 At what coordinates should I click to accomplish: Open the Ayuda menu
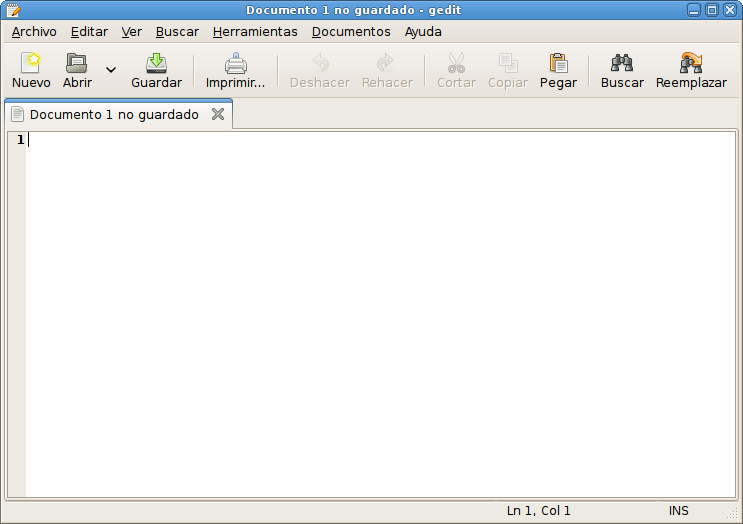tap(423, 32)
